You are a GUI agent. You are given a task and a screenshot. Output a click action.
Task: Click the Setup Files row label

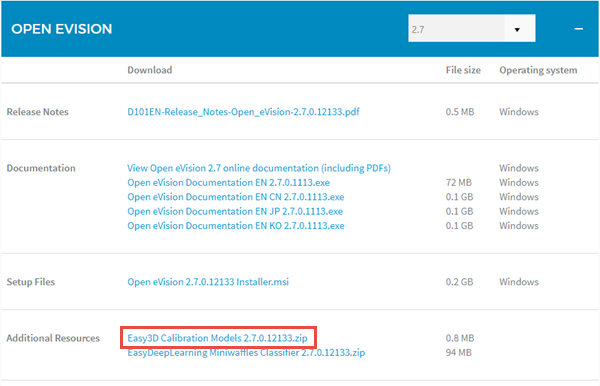(31, 282)
